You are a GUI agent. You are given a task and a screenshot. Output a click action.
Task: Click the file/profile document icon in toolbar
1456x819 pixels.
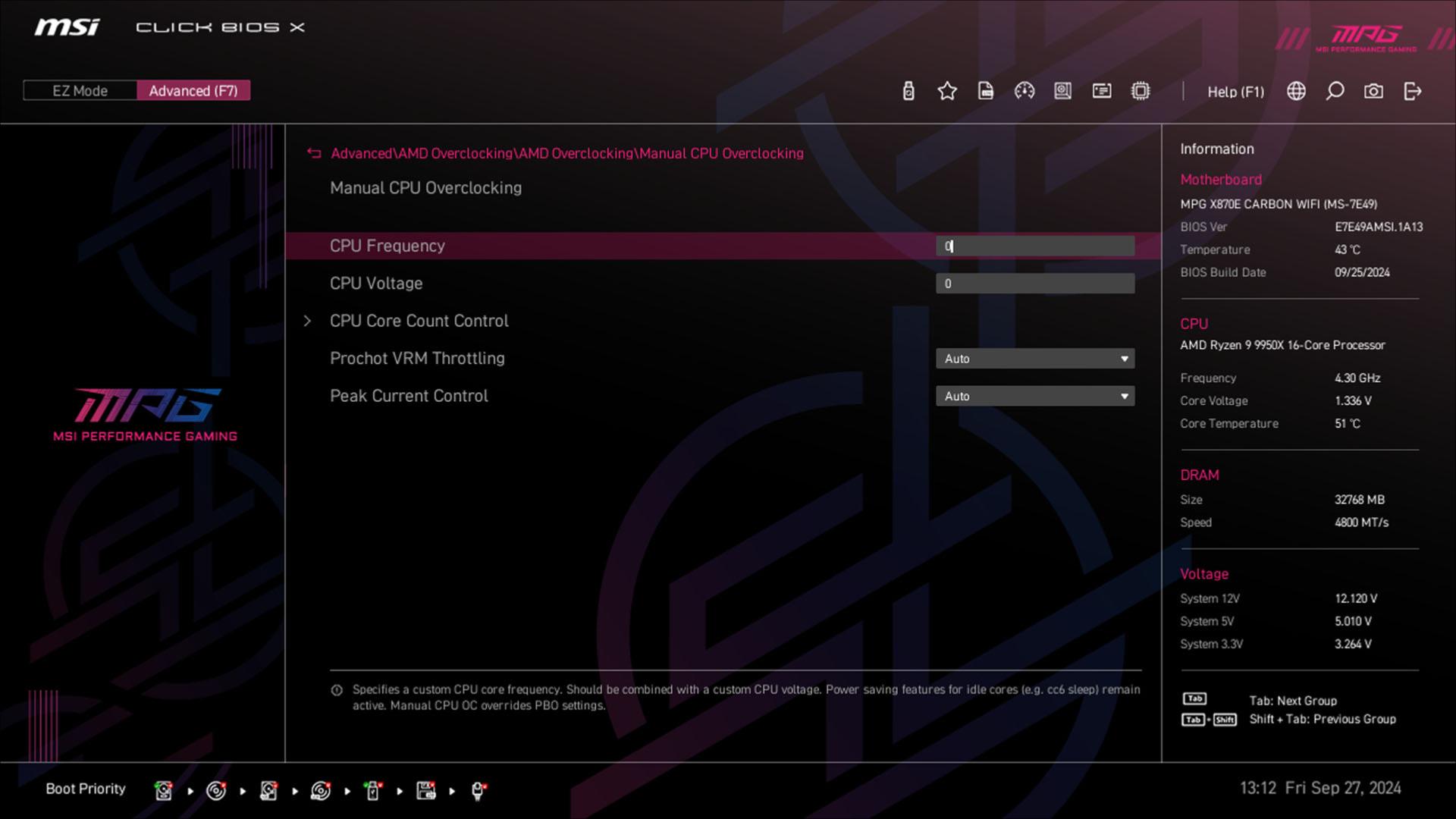(x=986, y=91)
